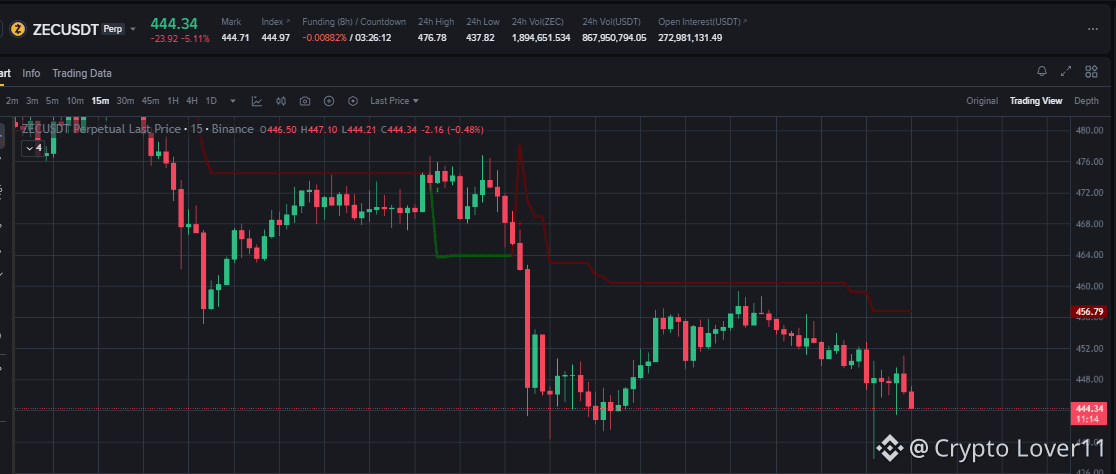The height and width of the screenshot is (474, 1116).
Task: Select the 5m timeframe
Action: point(52,101)
